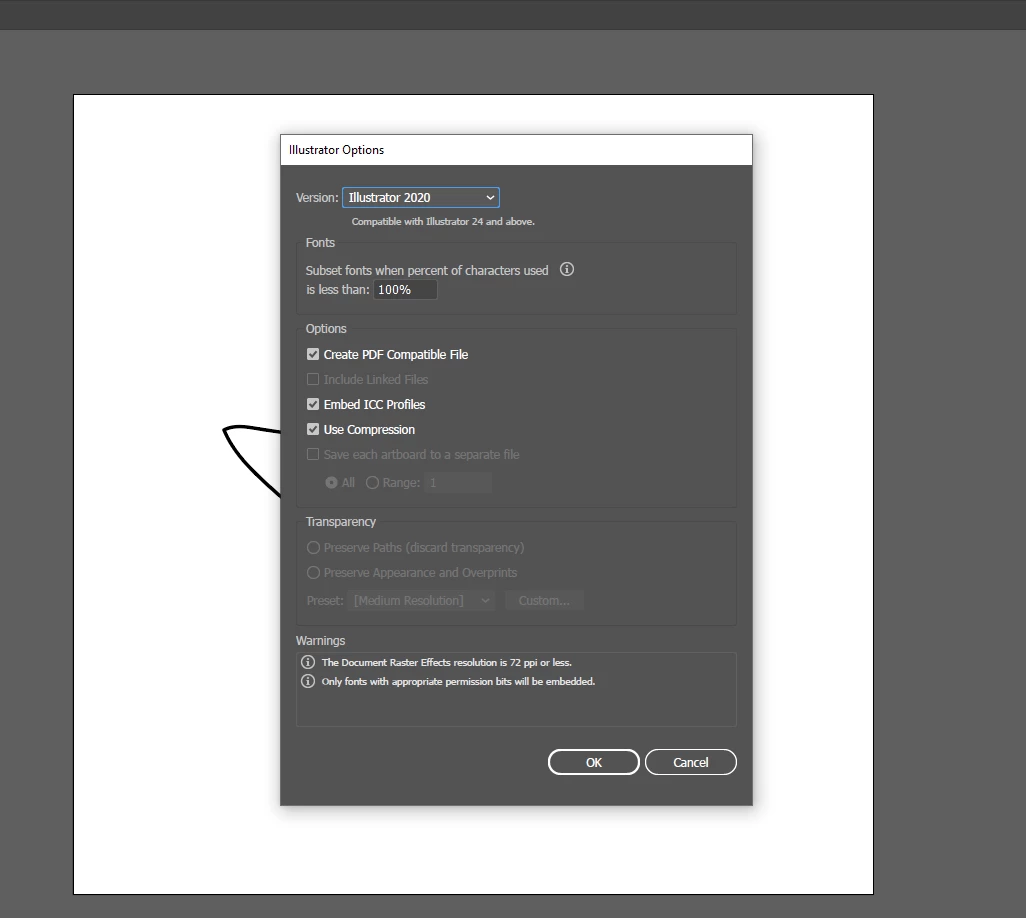Choose Preserve Paths (discard transparency)

pyautogui.click(x=313, y=548)
